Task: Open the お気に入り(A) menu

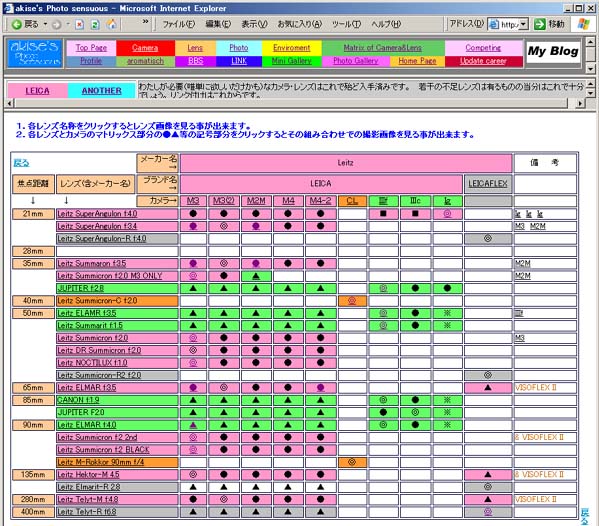Action: [300, 24]
